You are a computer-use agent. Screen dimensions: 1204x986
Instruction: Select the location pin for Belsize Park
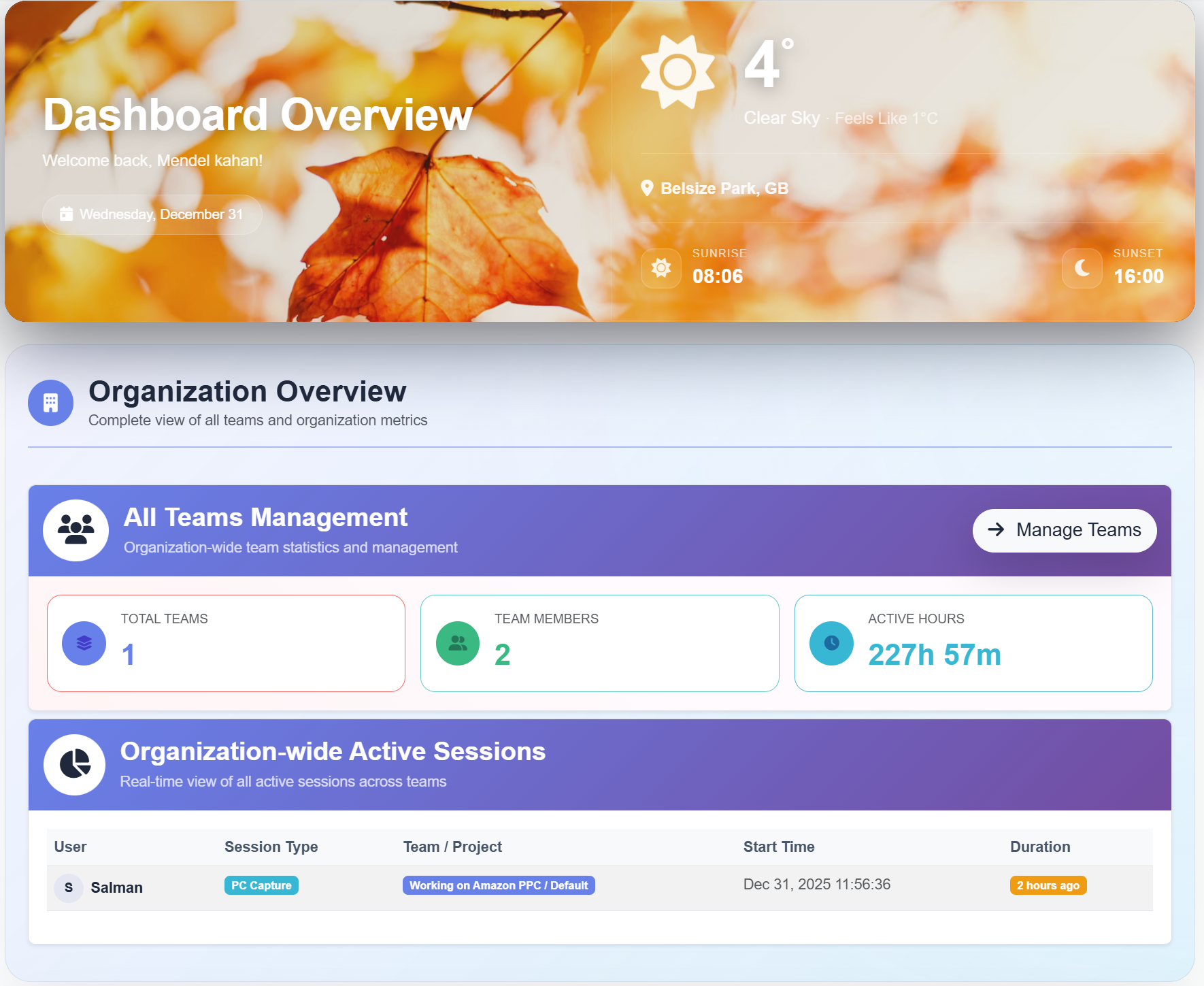tap(647, 187)
